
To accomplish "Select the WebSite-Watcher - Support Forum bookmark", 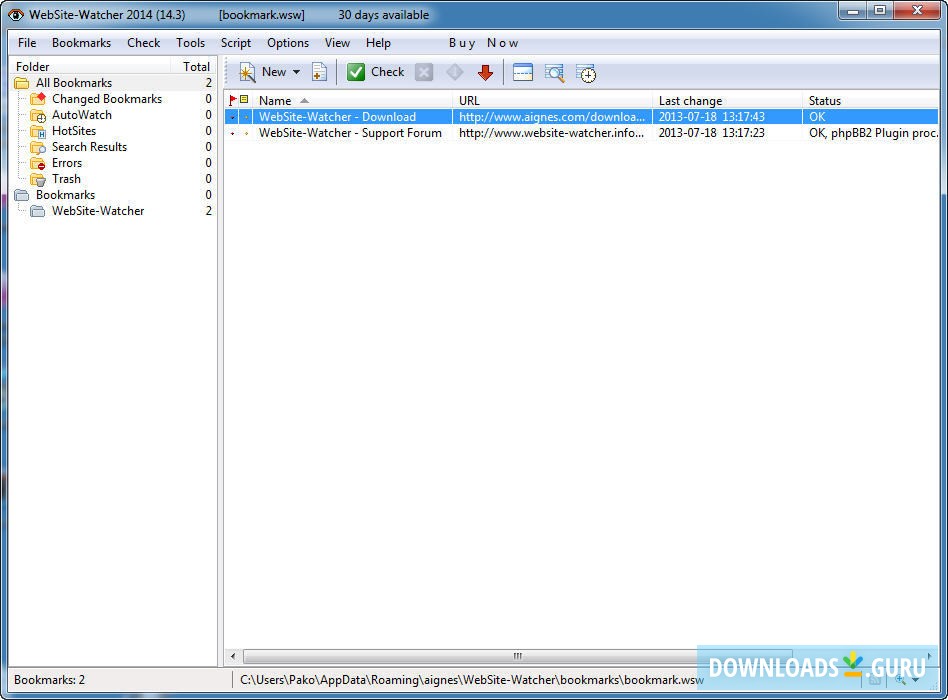I will [350, 133].
